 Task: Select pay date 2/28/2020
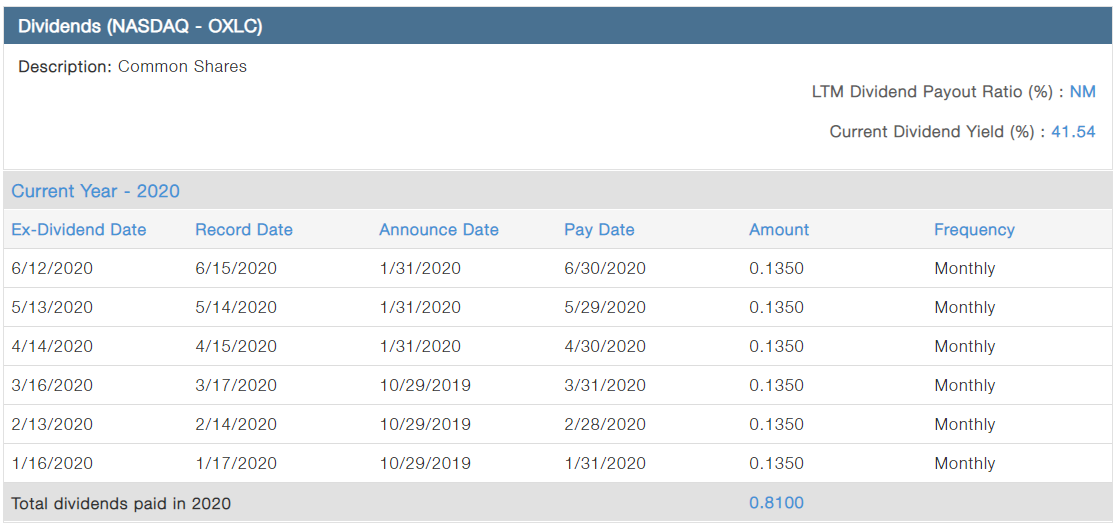tap(605, 425)
